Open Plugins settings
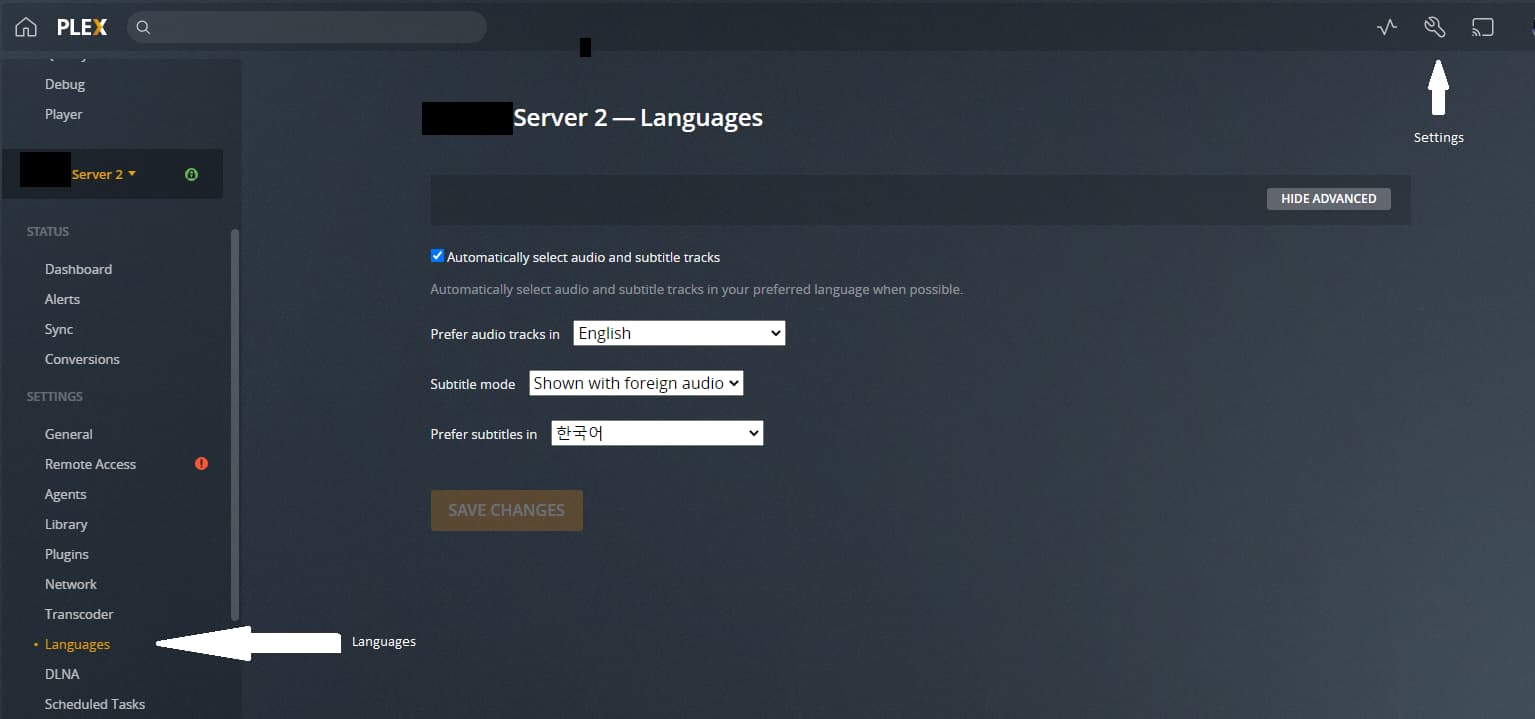The width and height of the screenshot is (1535, 719). coord(67,554)
